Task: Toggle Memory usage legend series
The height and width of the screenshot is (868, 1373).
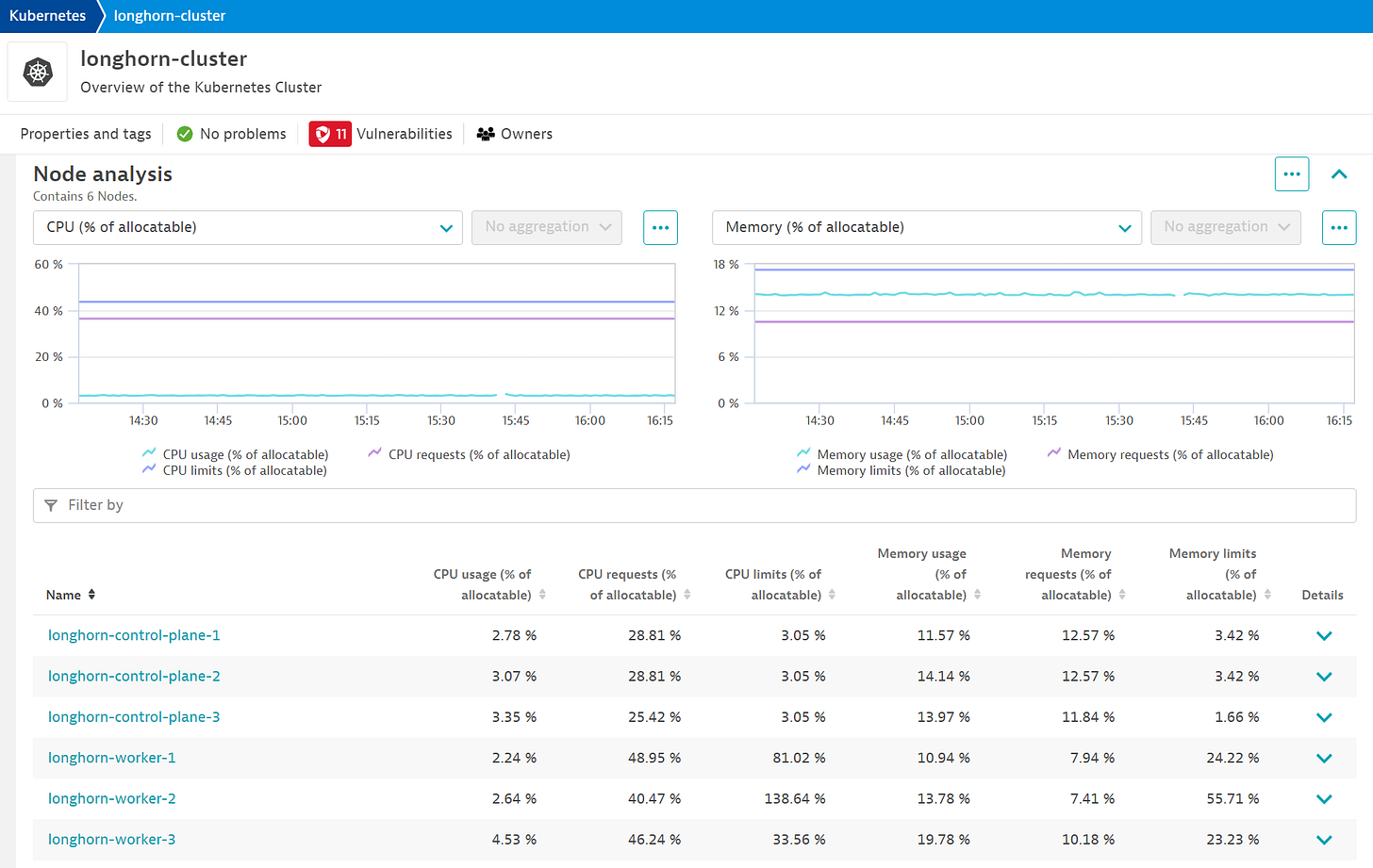Action: 902,454
